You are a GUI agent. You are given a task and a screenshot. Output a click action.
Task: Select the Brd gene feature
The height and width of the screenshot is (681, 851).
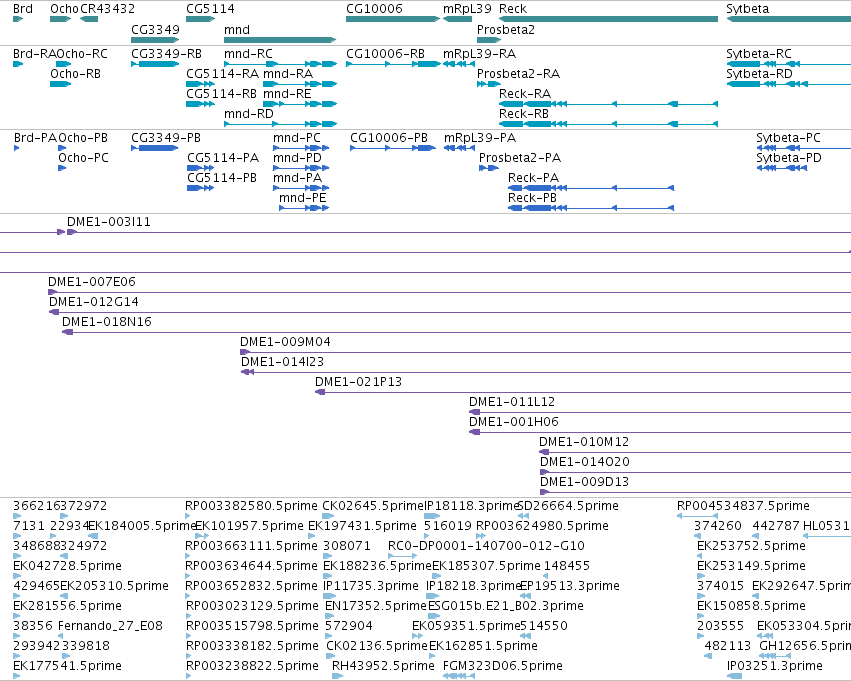[18, 19]
